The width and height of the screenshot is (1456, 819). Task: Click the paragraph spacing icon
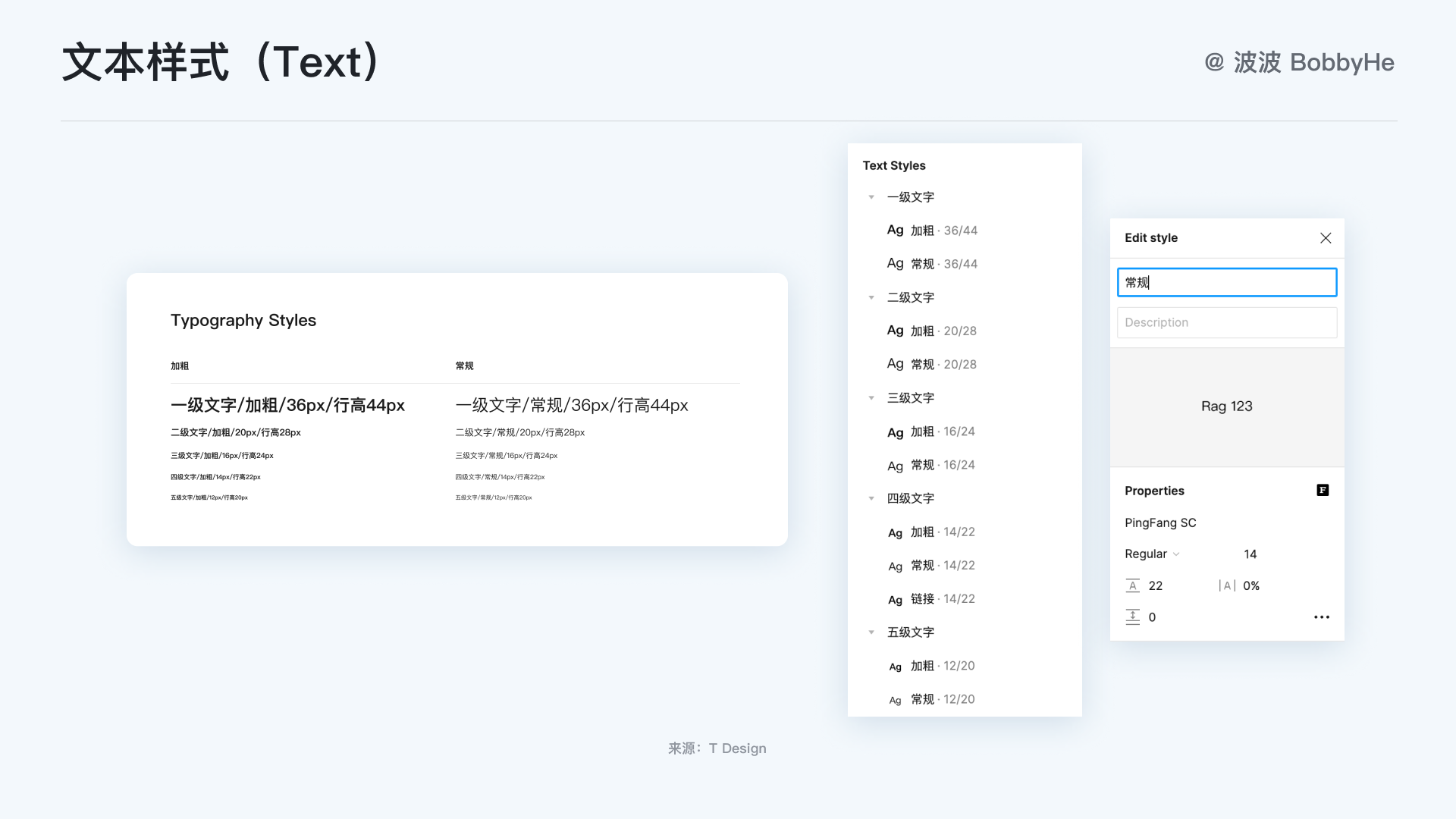click(x=1132, y=617)
